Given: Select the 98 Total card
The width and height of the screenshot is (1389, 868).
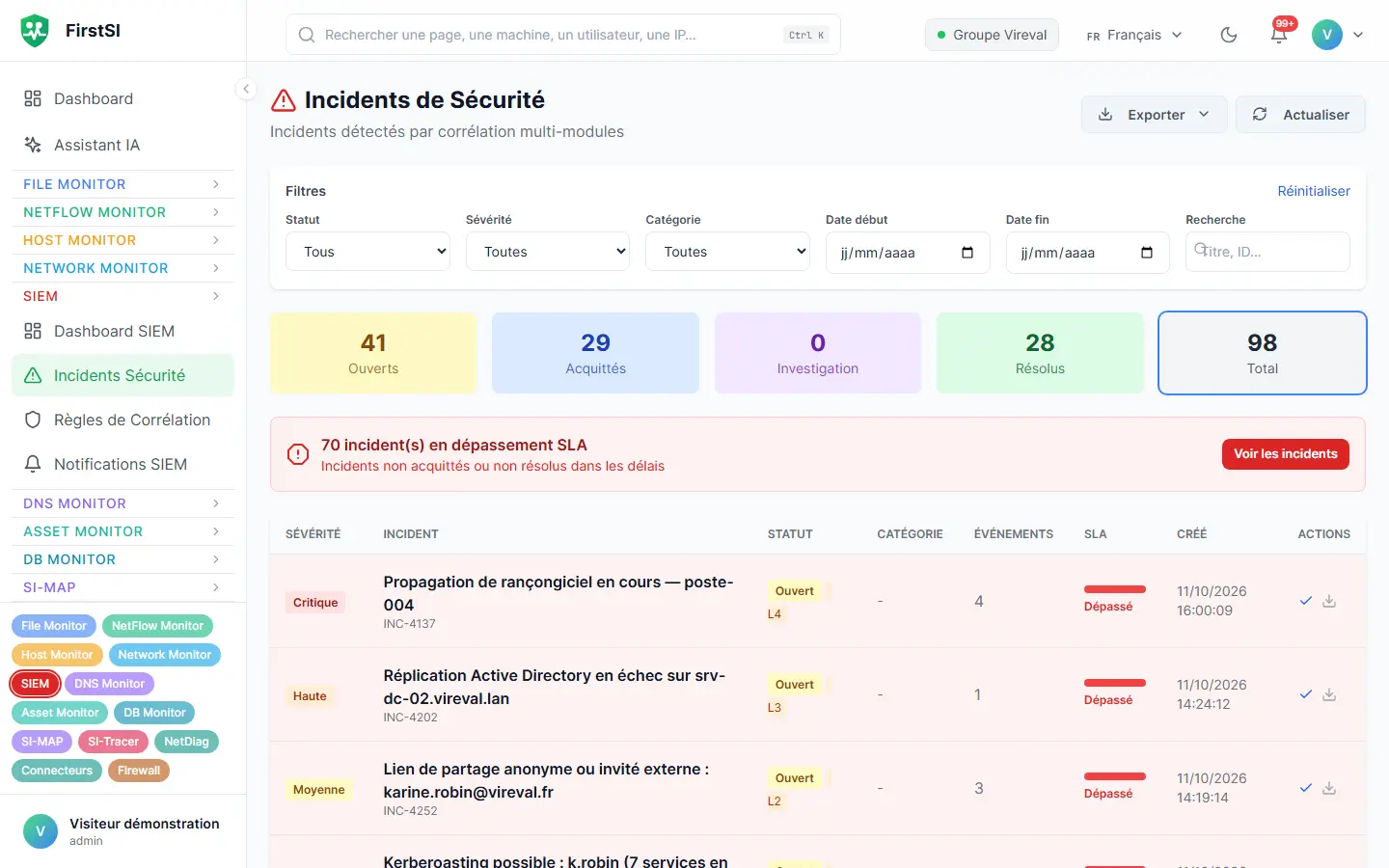Looking at the screenshot, I should coord(1263,353).
